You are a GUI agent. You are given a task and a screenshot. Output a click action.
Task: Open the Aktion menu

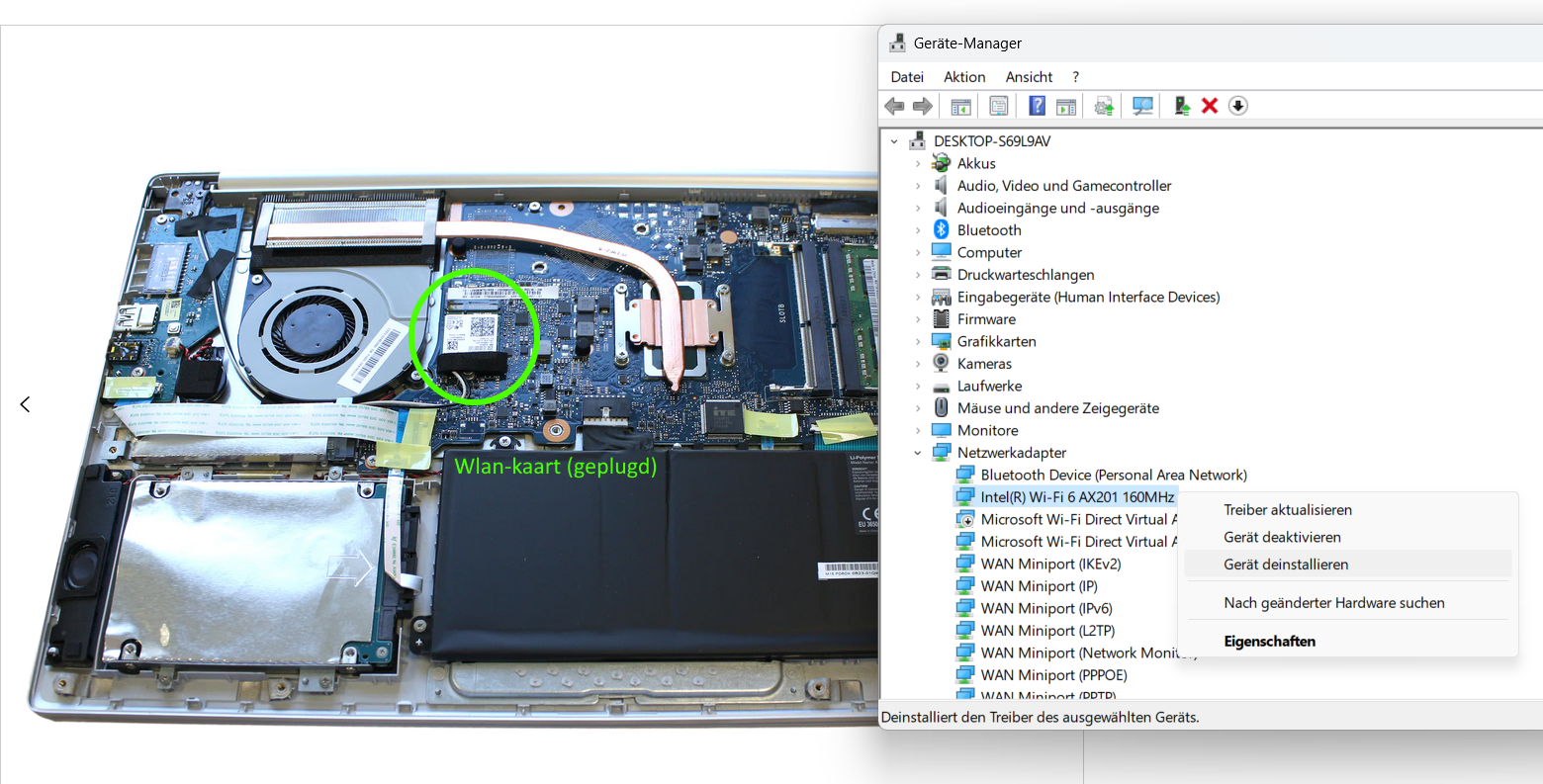click(963, 76)
